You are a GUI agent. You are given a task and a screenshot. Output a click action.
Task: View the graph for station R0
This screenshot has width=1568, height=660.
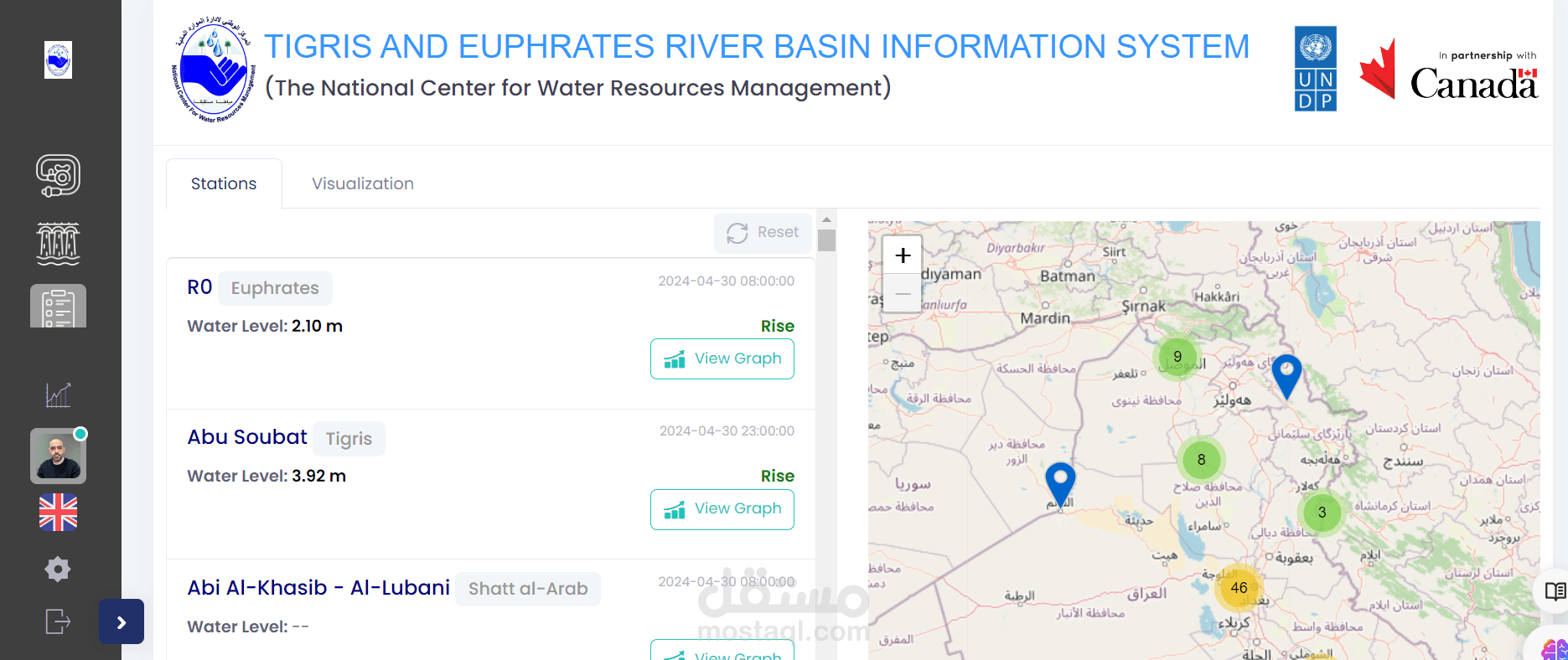tap(722, 358)
